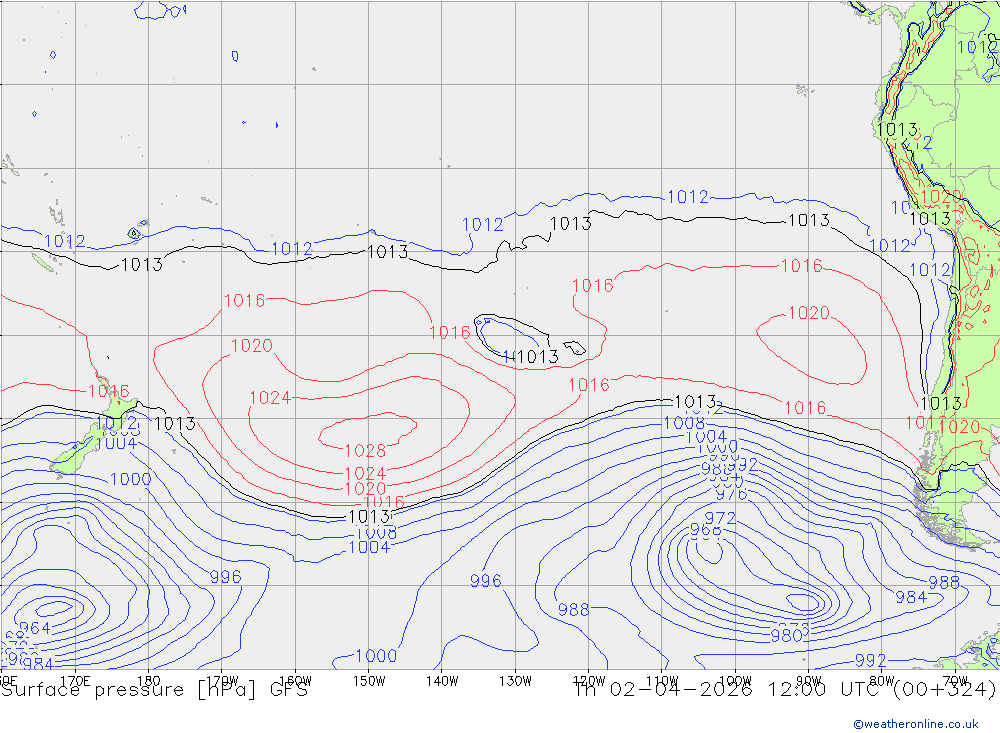The height and width of the screenshot is (733, 1000).
Task: Click the 996 label near the 170W gridline
Action: [x=226, y=577]
